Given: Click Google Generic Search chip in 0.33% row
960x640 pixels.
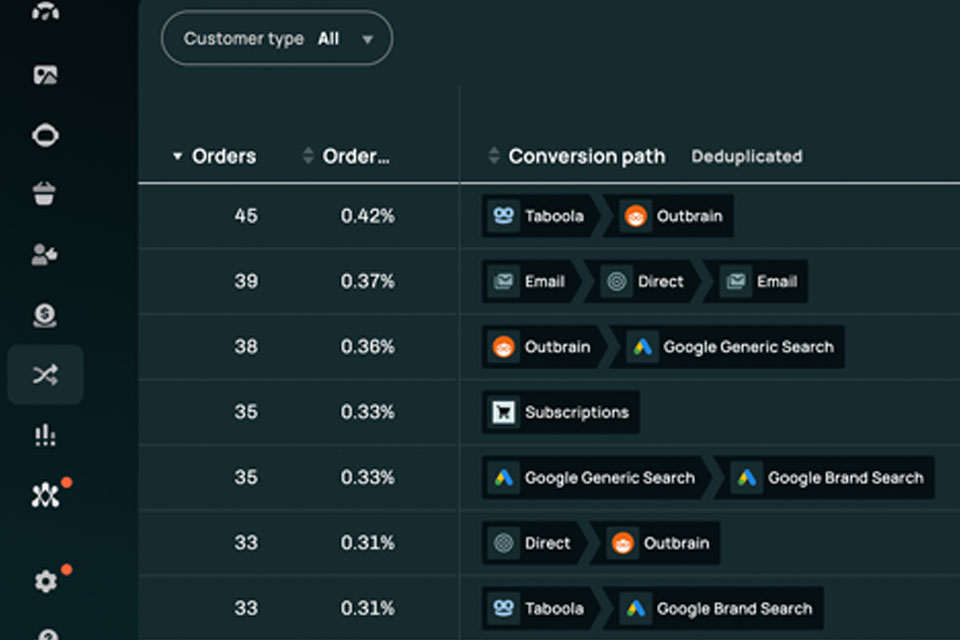Looking at the screenshot, I should tap(593, 478).
